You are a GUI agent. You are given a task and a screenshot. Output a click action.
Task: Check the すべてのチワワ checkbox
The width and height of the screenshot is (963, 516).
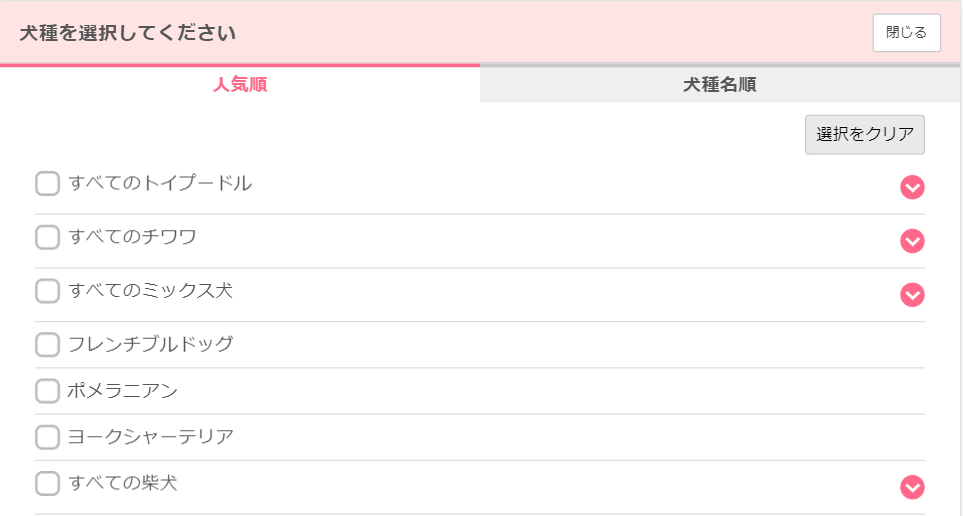[47, 237]
